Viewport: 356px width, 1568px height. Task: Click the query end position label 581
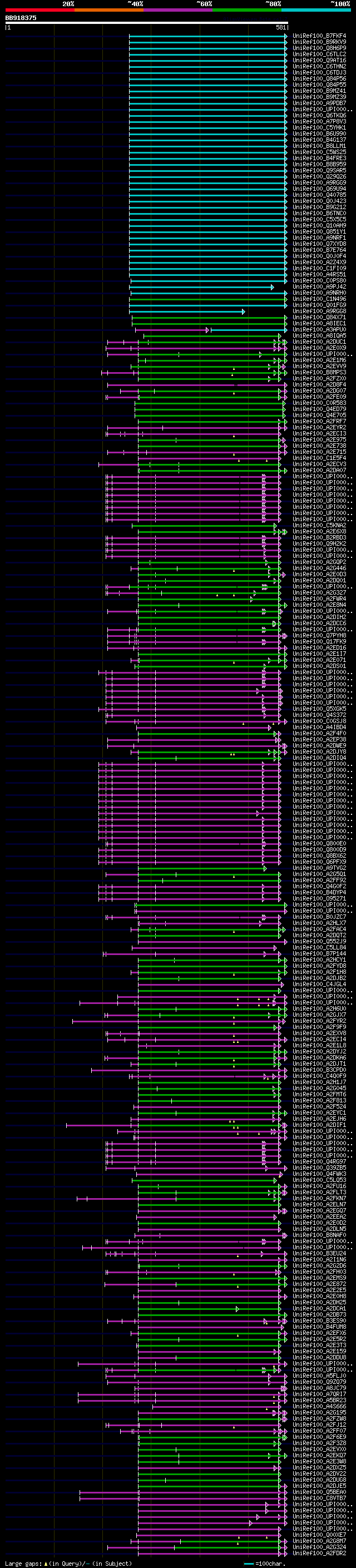tap(280, 27)
